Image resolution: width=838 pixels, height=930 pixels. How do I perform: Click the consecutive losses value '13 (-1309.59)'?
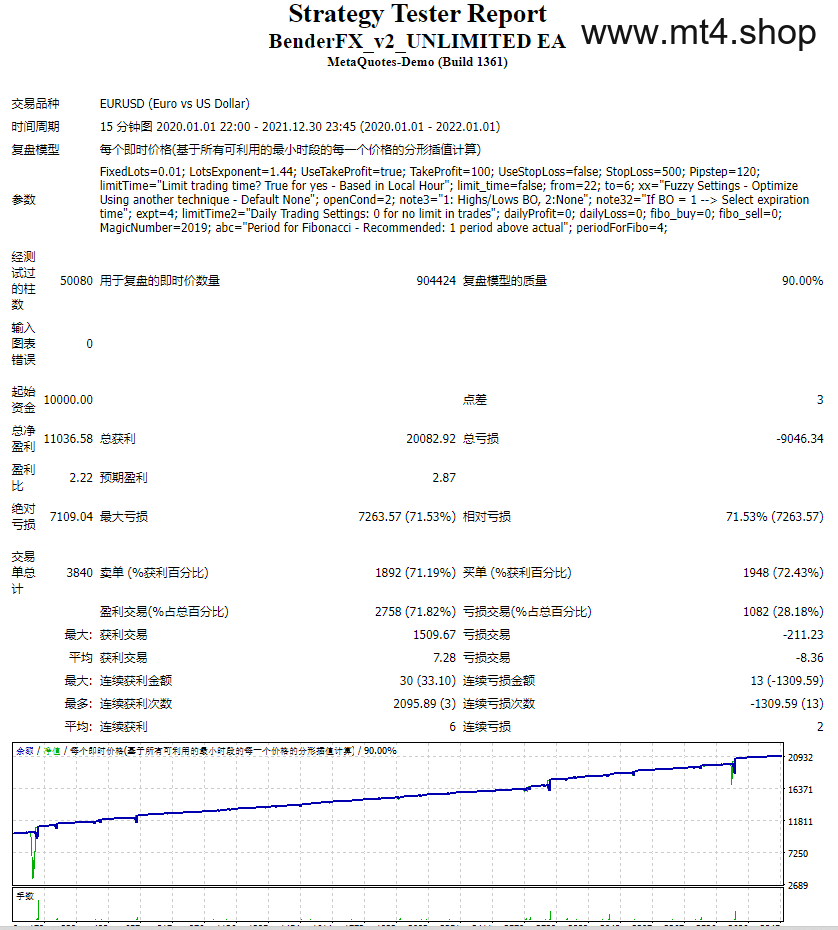coord(787,681)
